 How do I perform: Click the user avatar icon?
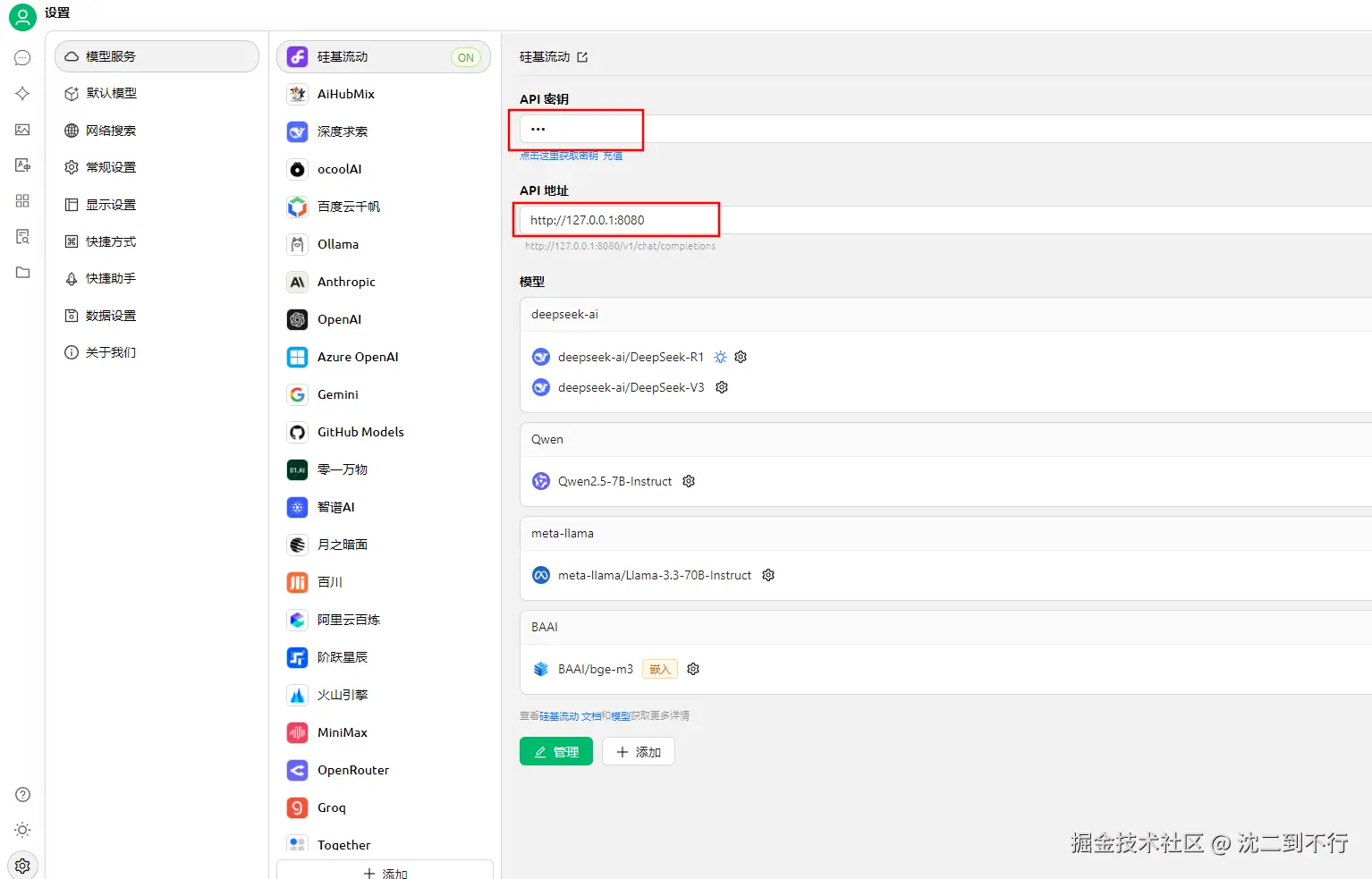click(x=22, y=17)
